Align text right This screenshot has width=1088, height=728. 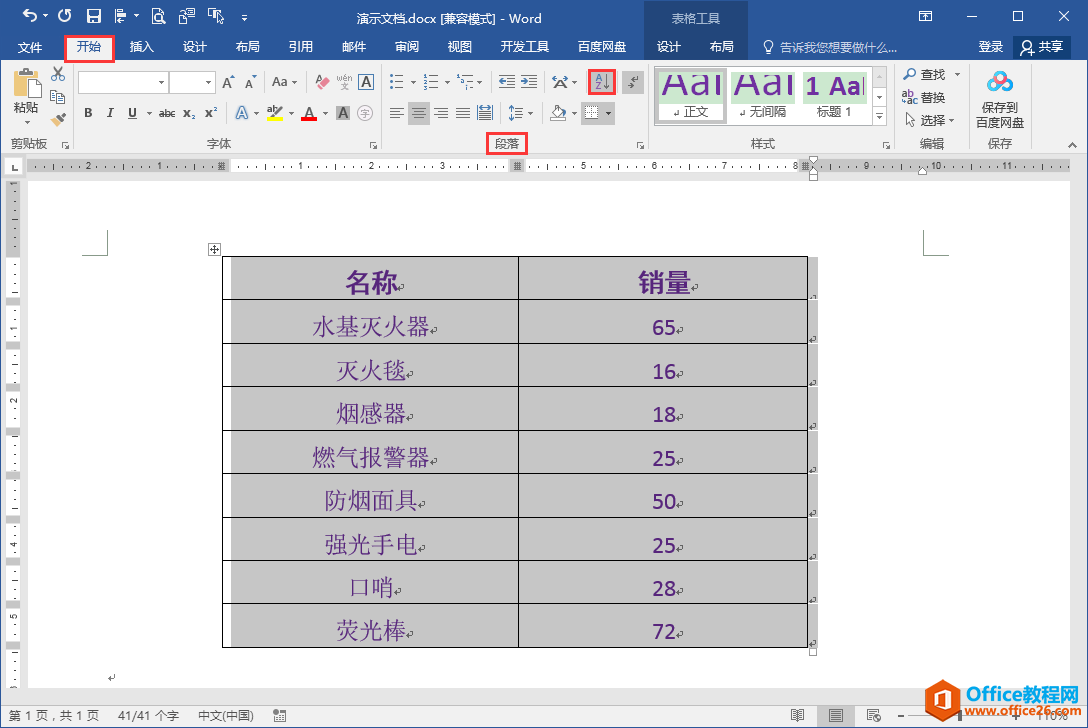pyautogui.click(x=441, y=113)
